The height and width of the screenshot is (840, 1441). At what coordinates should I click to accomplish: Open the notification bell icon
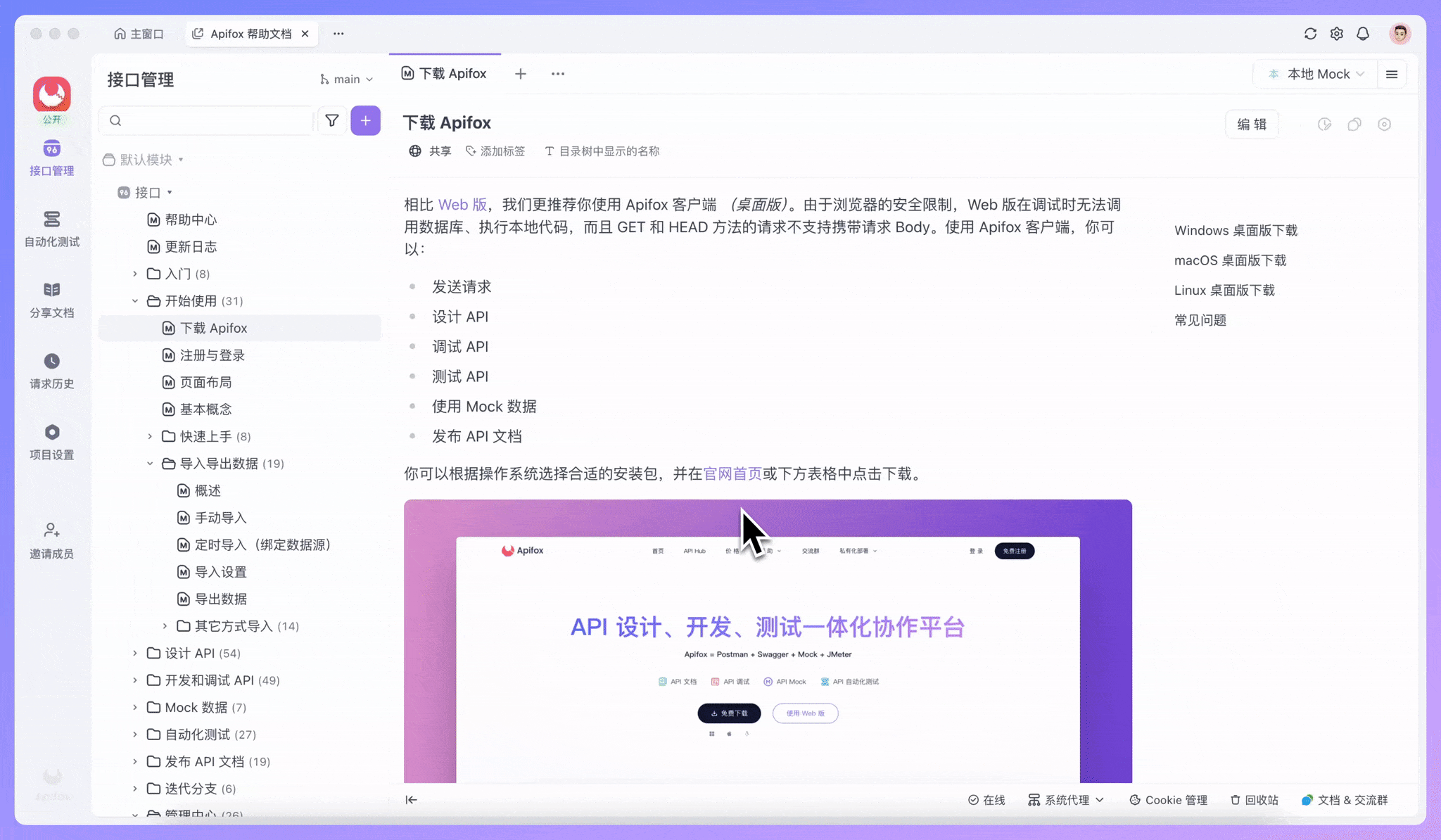click(1364, 33)
